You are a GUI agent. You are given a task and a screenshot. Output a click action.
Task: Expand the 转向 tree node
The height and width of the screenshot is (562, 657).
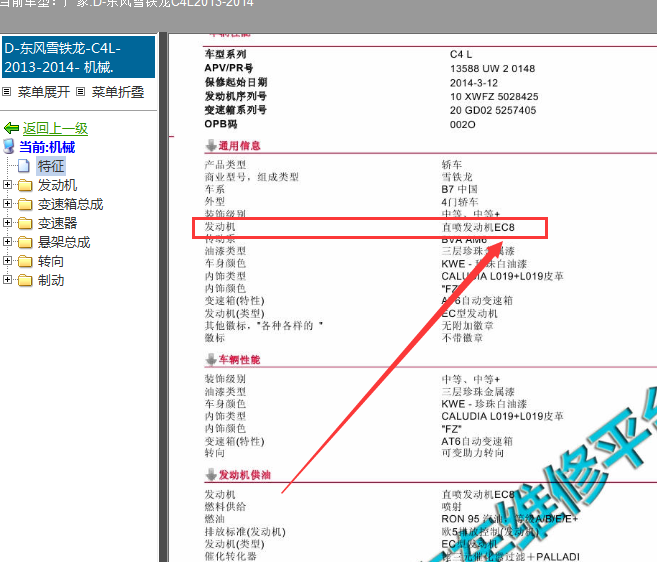pyautogui.click(x=7, y=260)
